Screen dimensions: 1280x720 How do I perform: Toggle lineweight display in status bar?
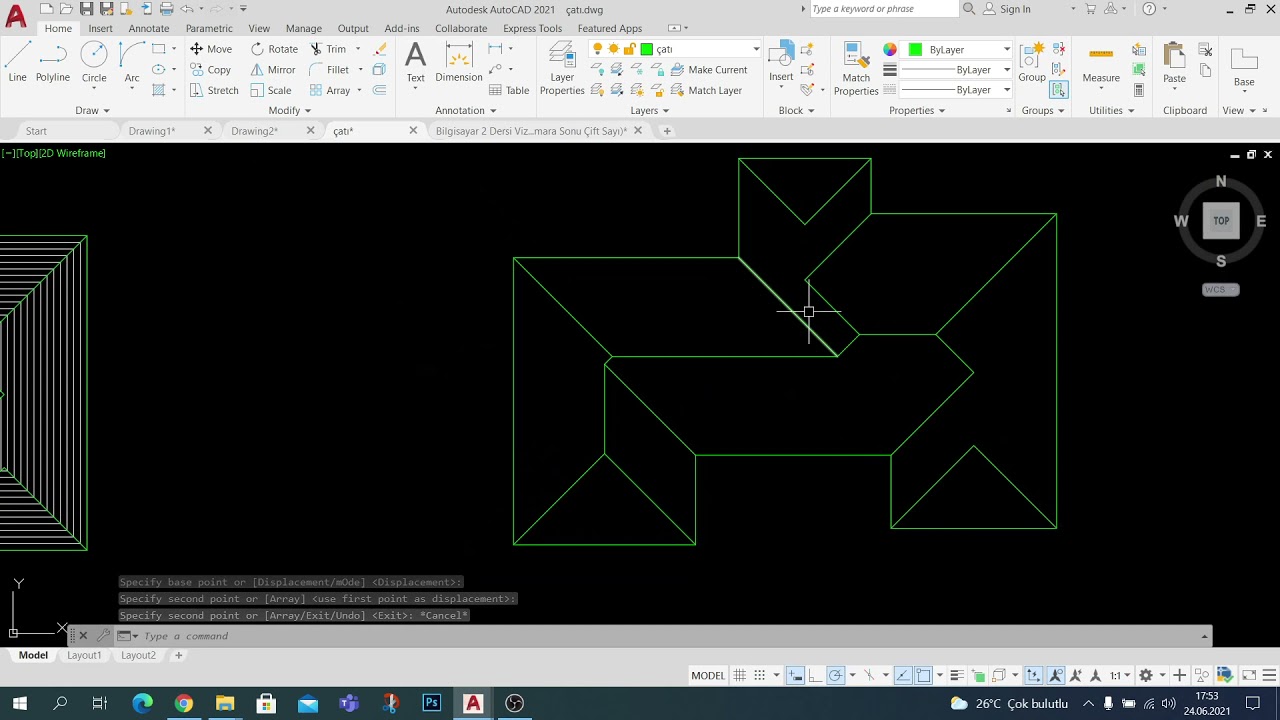tap(957, 675)
